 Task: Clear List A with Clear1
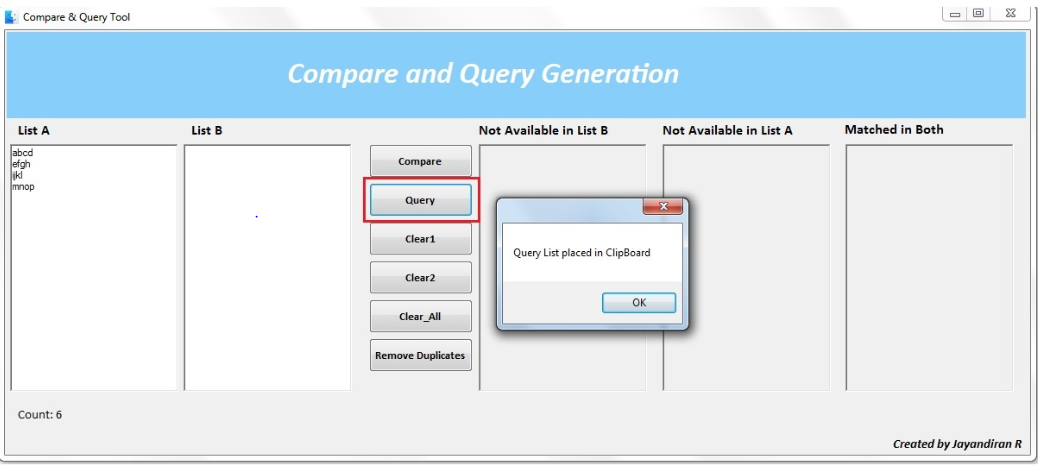click(x=420, y=239)
